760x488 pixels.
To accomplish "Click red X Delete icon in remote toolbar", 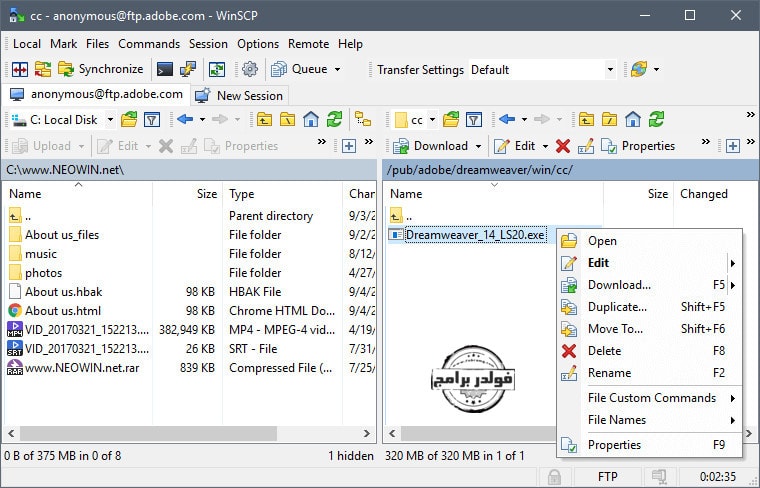I will (x=563, y=146).
